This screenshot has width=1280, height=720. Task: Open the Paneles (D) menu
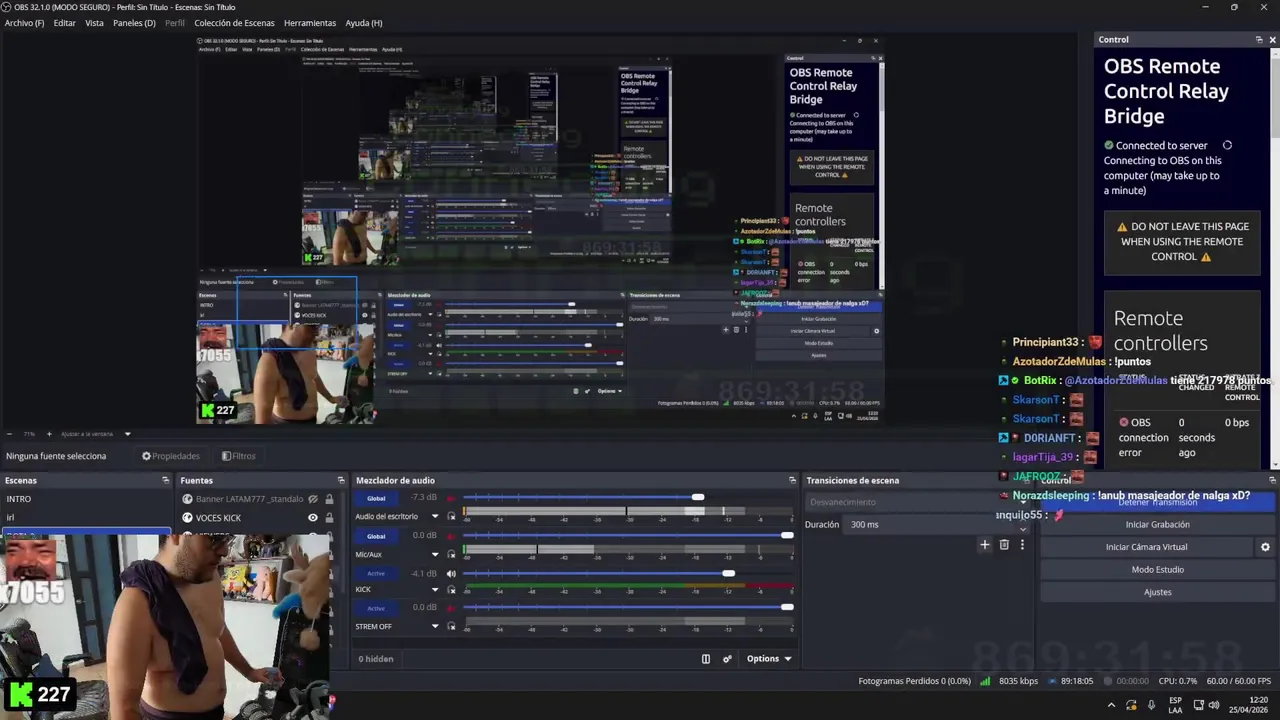134,23
